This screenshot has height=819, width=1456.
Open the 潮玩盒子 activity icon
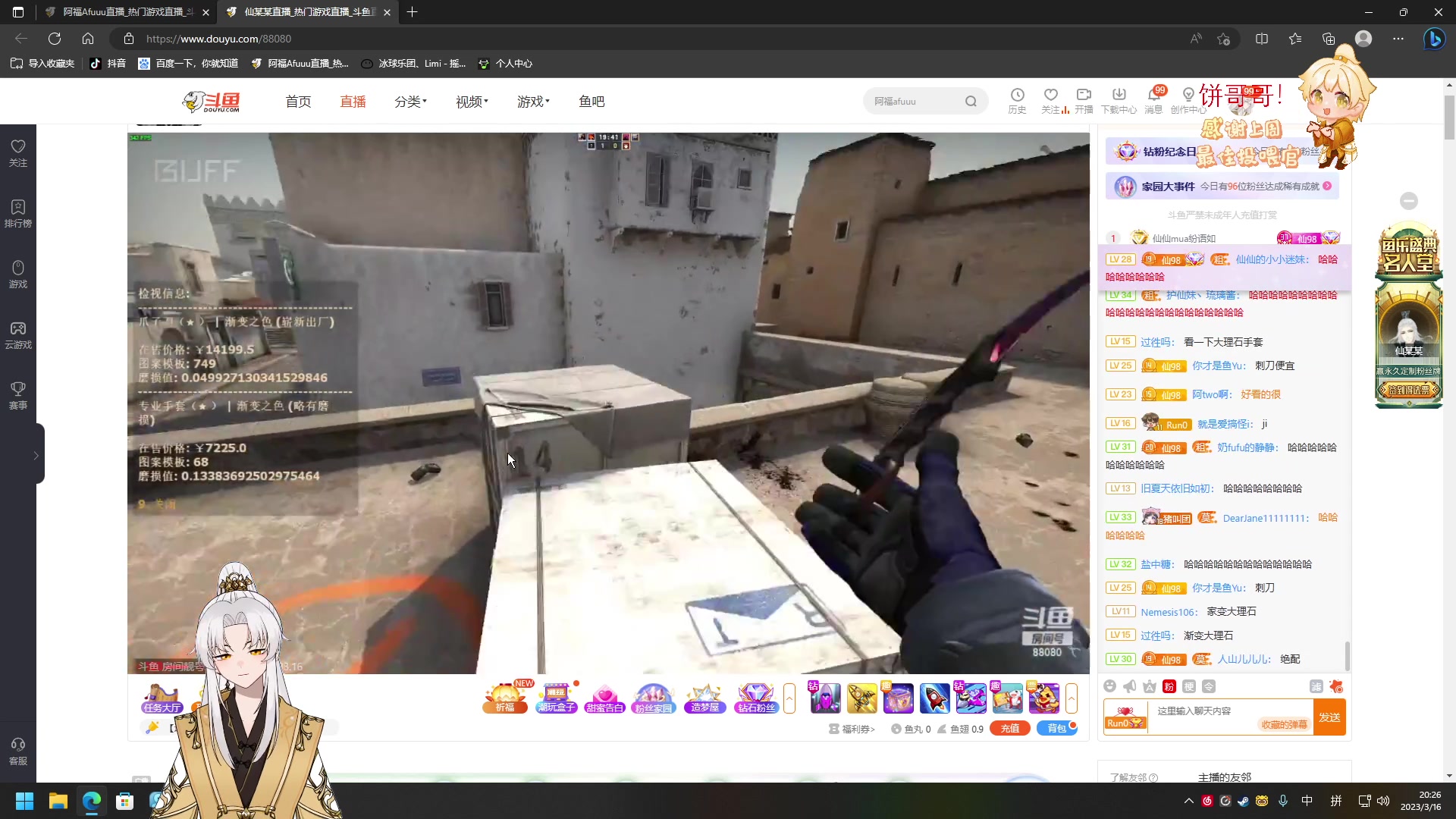(x=557, y=698)
